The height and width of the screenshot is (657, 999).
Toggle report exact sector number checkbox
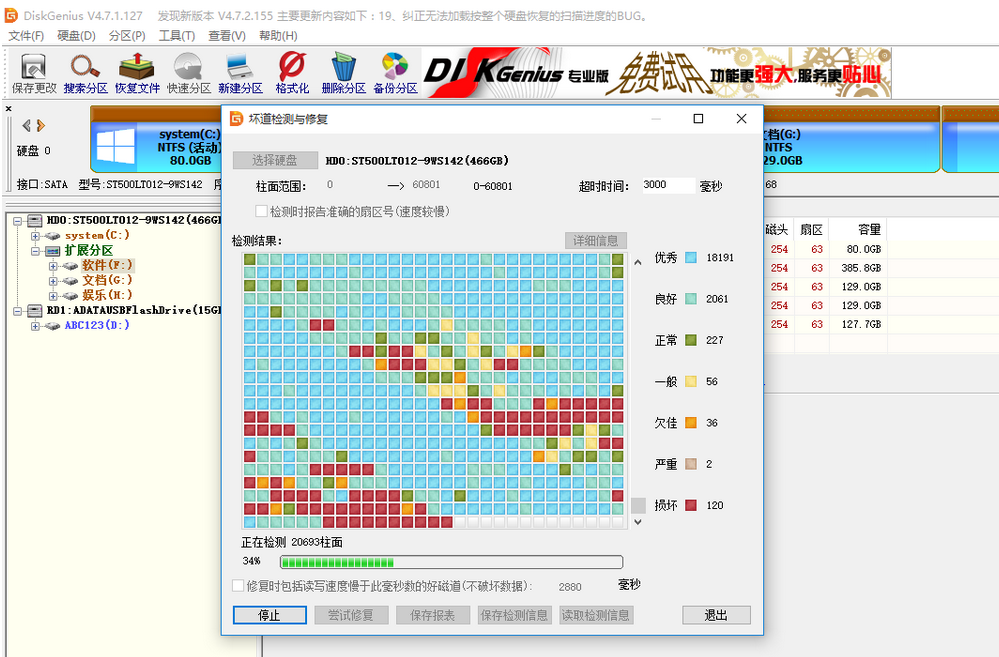pyautogui.click(x=261, y=211)
